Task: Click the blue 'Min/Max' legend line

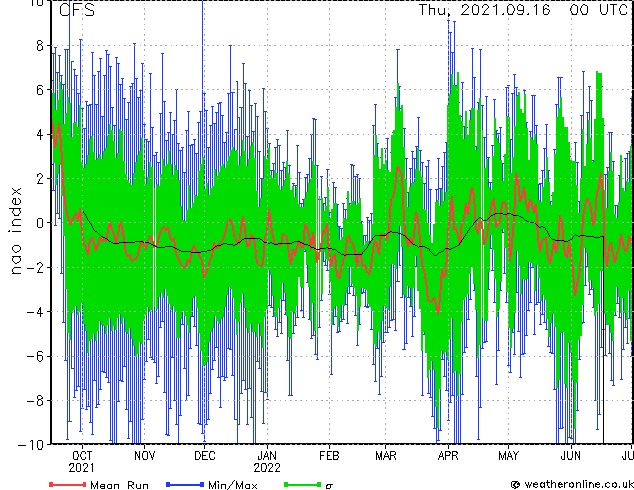Action: (x=185, y=484)
